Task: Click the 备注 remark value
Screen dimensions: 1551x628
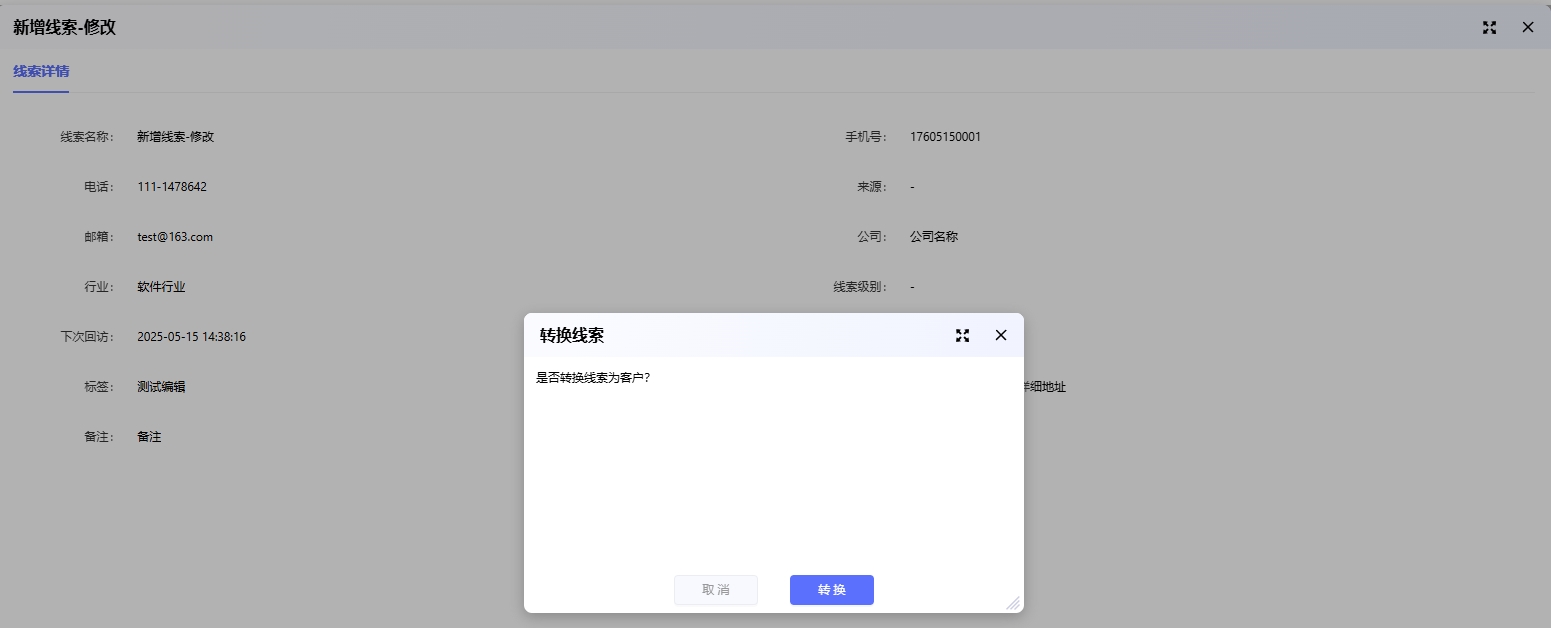Action: [149, 437]
